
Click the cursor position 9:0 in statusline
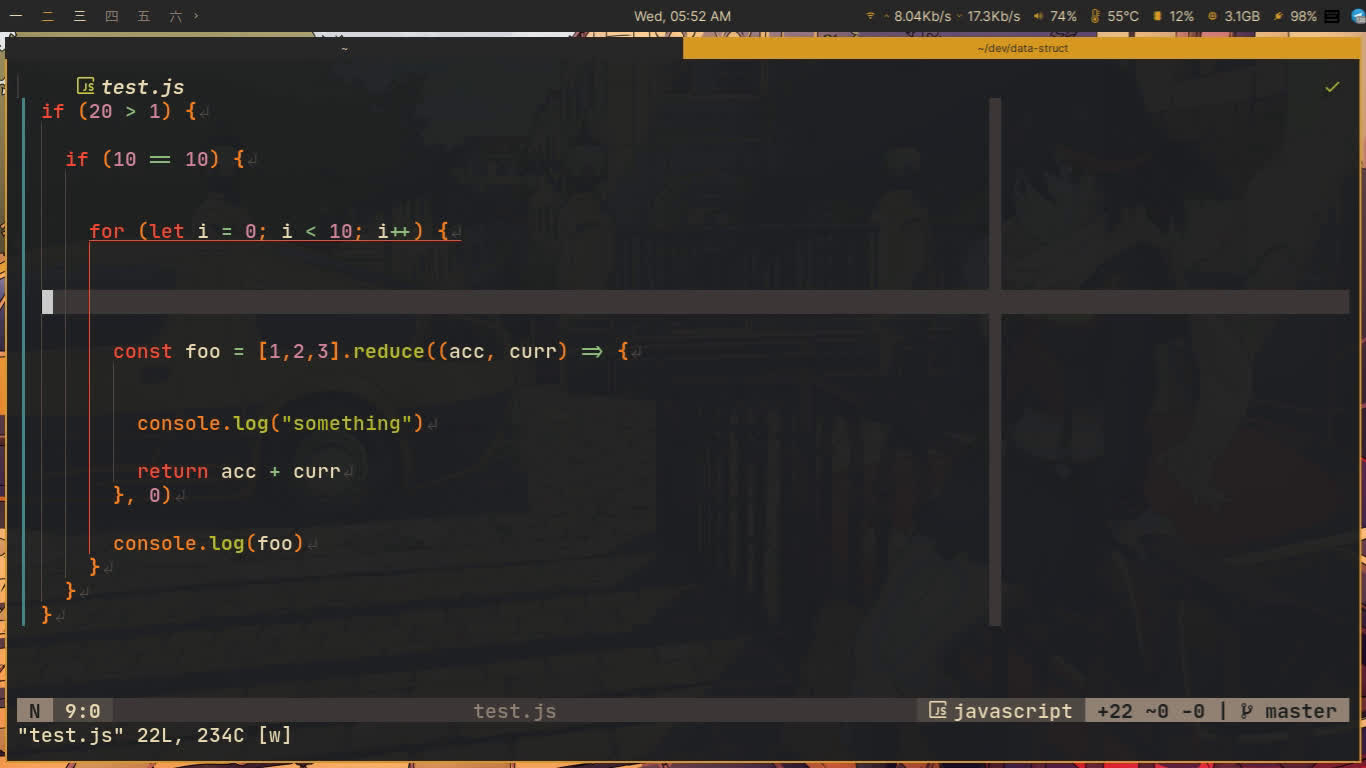pyautogui.click(x=83, y=711)
